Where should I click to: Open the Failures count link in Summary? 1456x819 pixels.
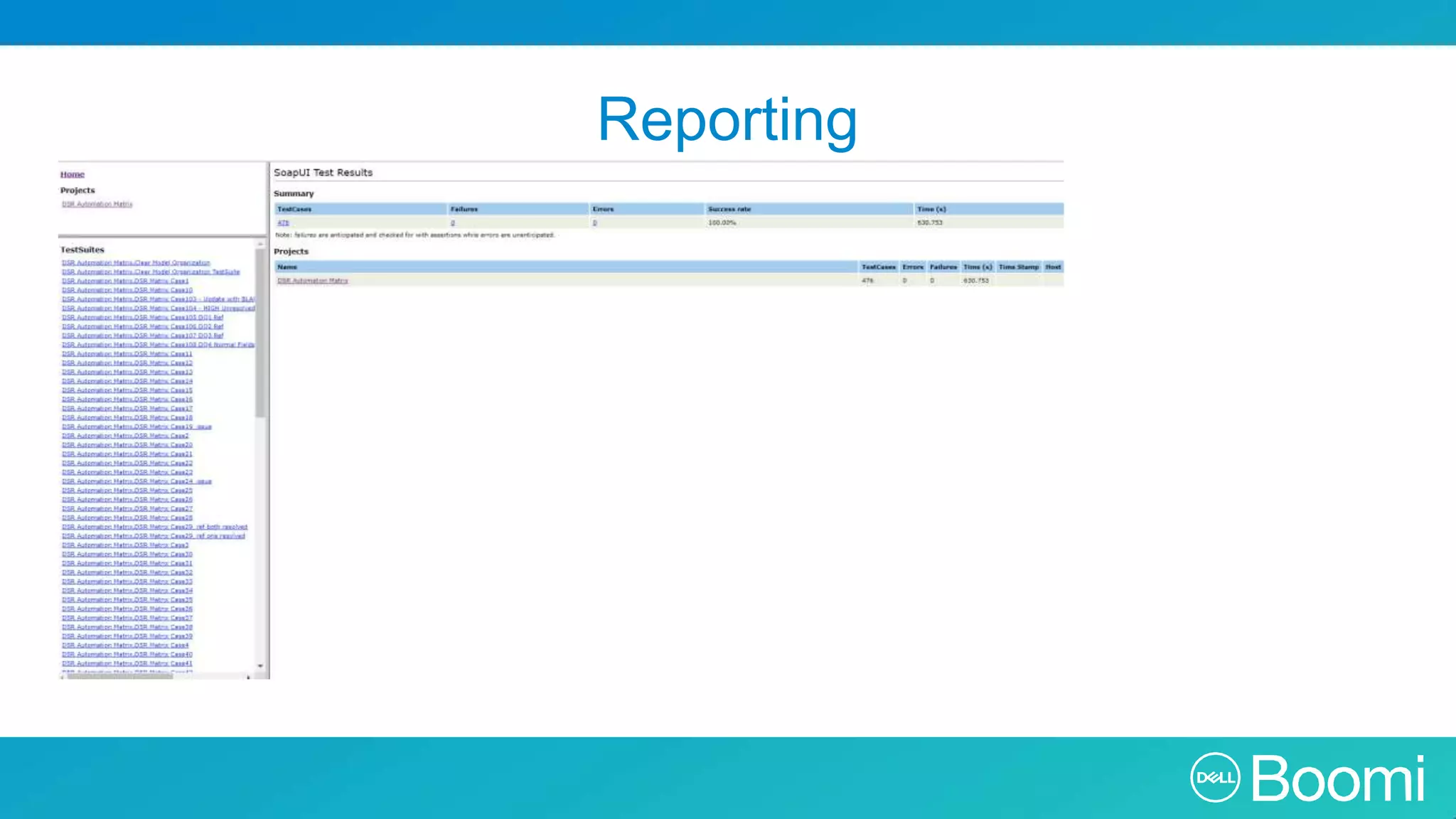pos(452,223)
